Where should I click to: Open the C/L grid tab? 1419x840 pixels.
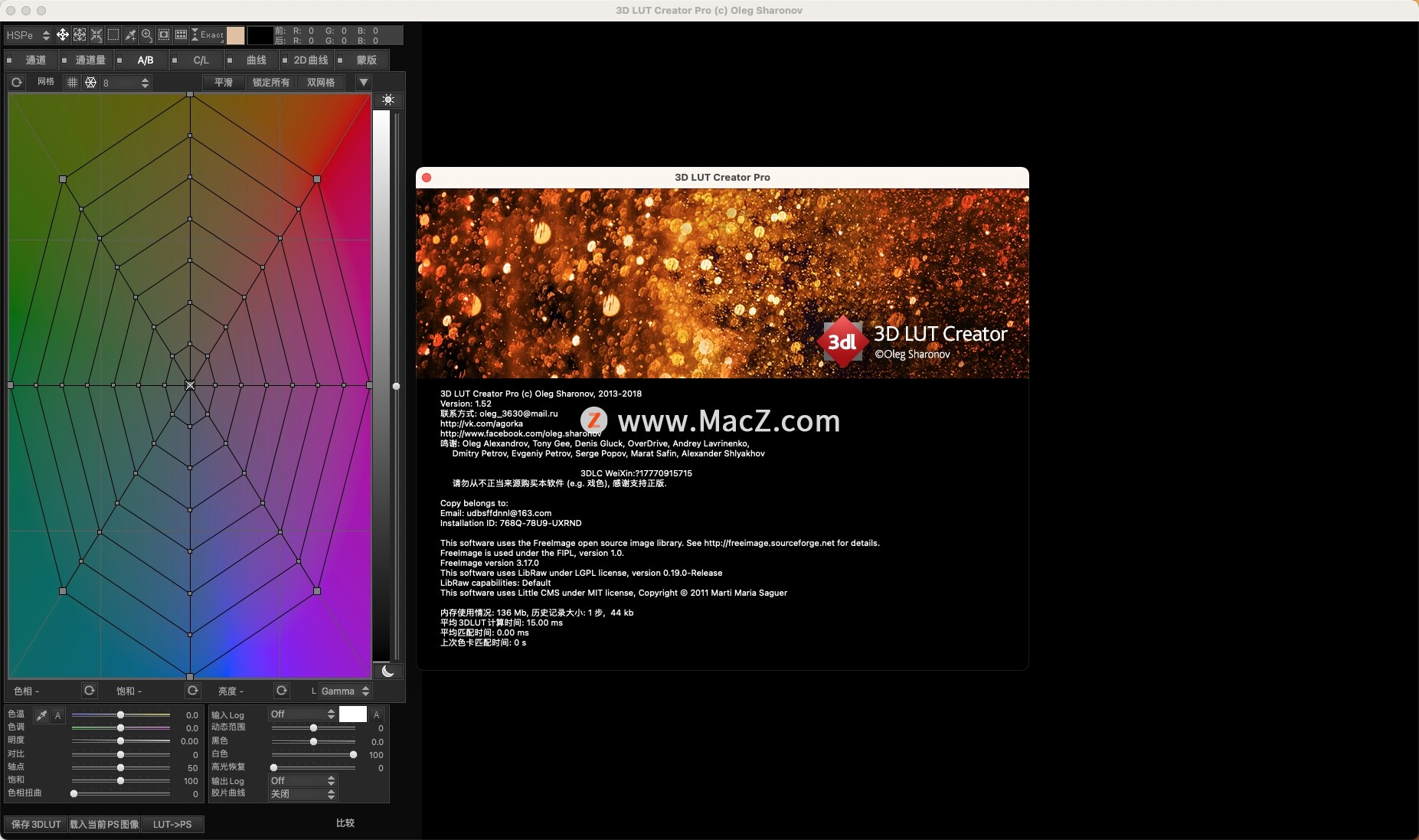tap(201, 60)
